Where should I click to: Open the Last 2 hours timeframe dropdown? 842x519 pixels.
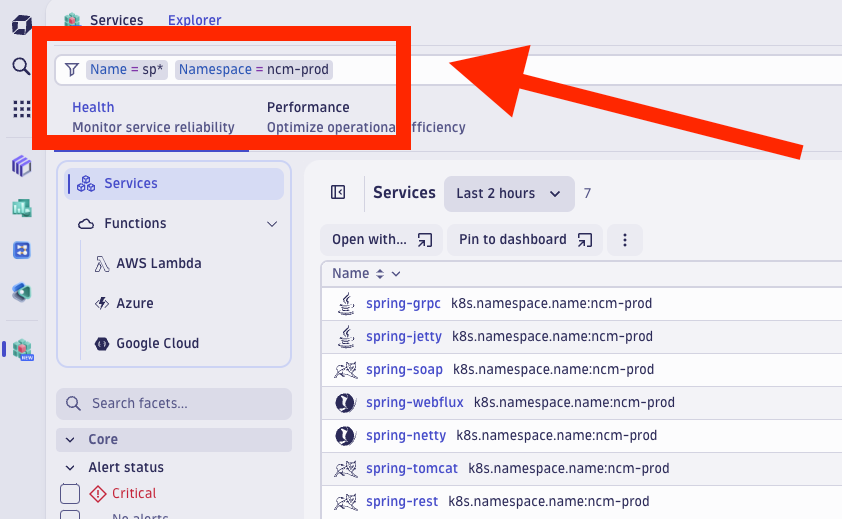pos(509,193)
